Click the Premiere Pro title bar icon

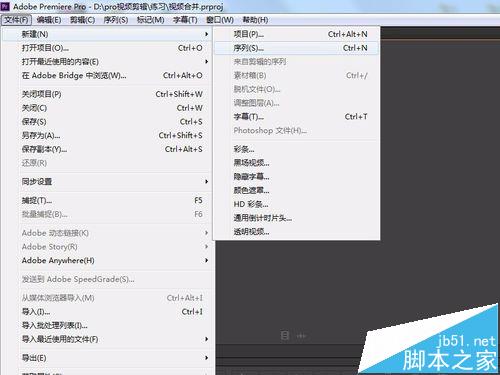[5, 6]
